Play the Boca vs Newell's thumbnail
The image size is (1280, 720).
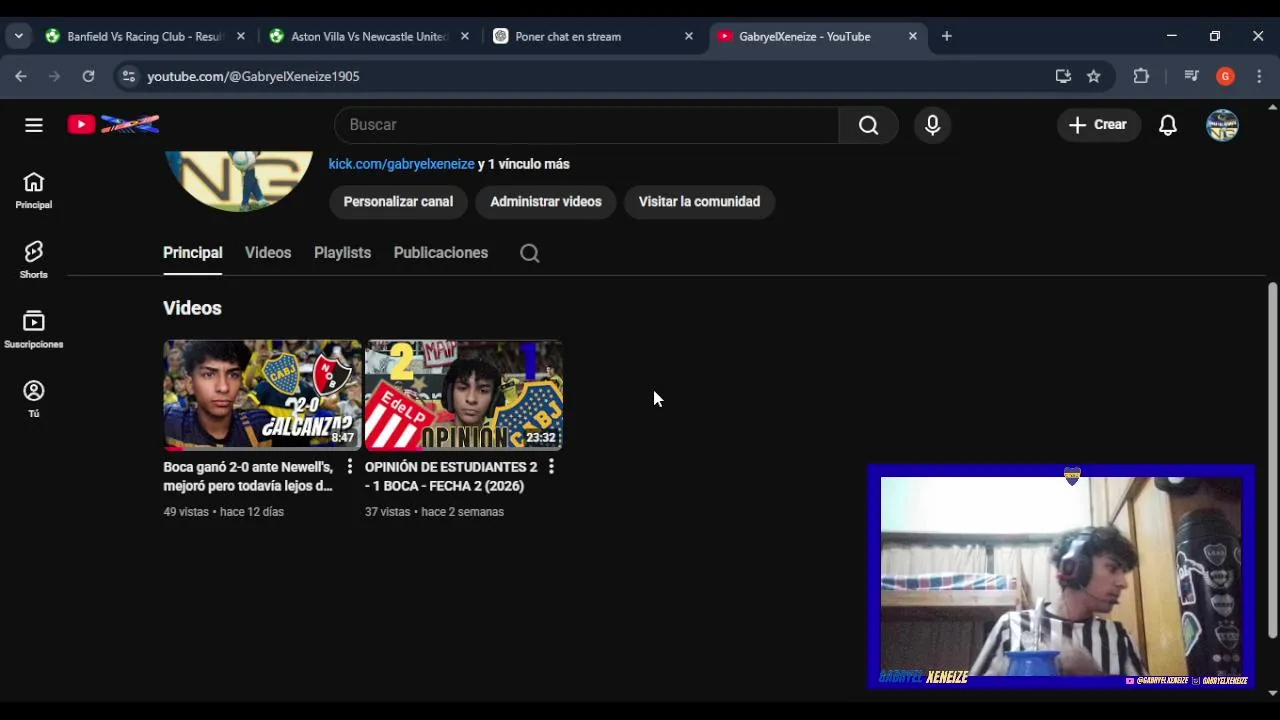(262, 395)
